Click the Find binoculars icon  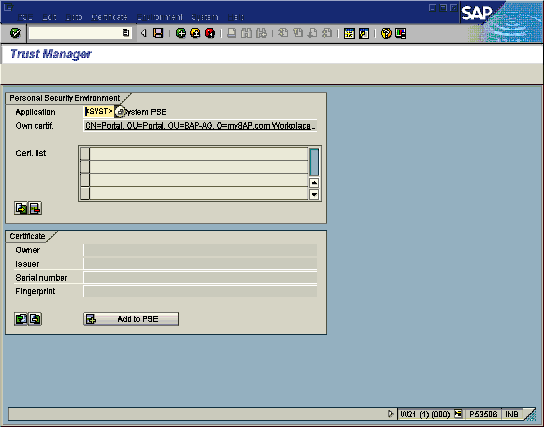(246, 33)
